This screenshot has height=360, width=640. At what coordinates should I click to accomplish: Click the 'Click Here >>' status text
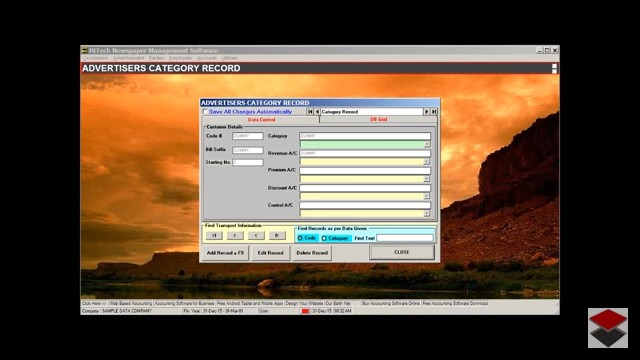click(x=94, y=303)
